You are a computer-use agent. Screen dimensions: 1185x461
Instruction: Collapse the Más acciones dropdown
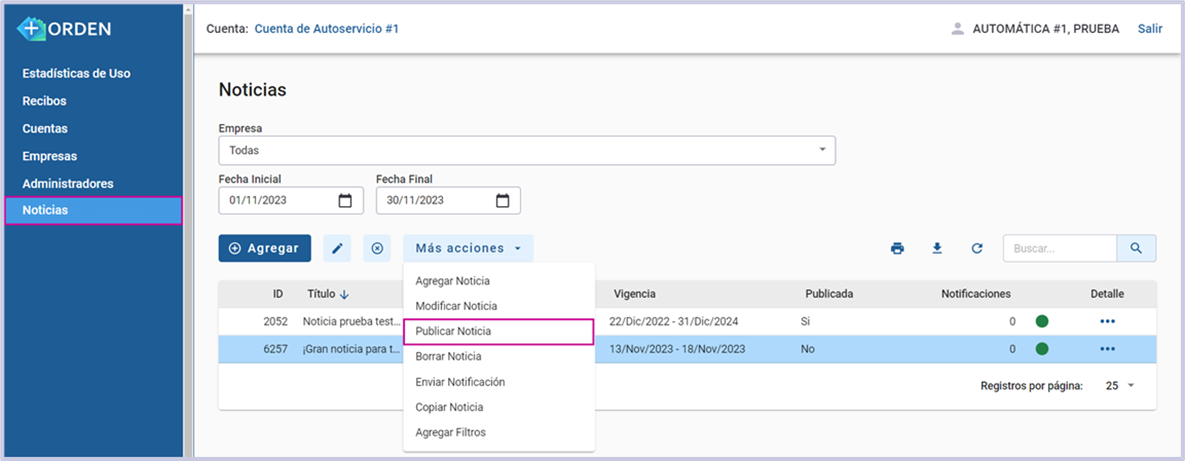(x=468, y=249)
